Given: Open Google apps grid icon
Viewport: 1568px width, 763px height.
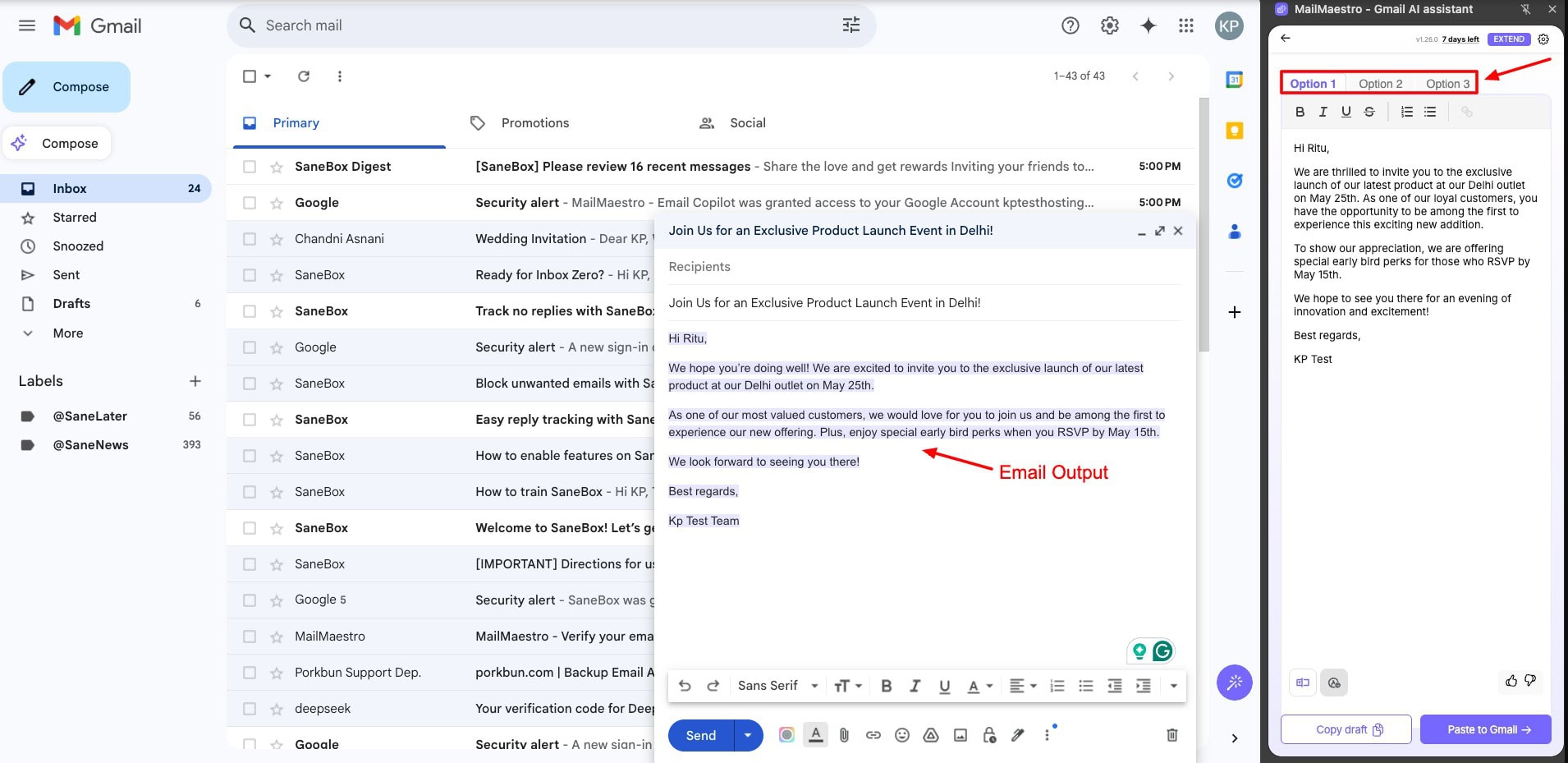Looking at the screenshot, I should [1185, 25].
